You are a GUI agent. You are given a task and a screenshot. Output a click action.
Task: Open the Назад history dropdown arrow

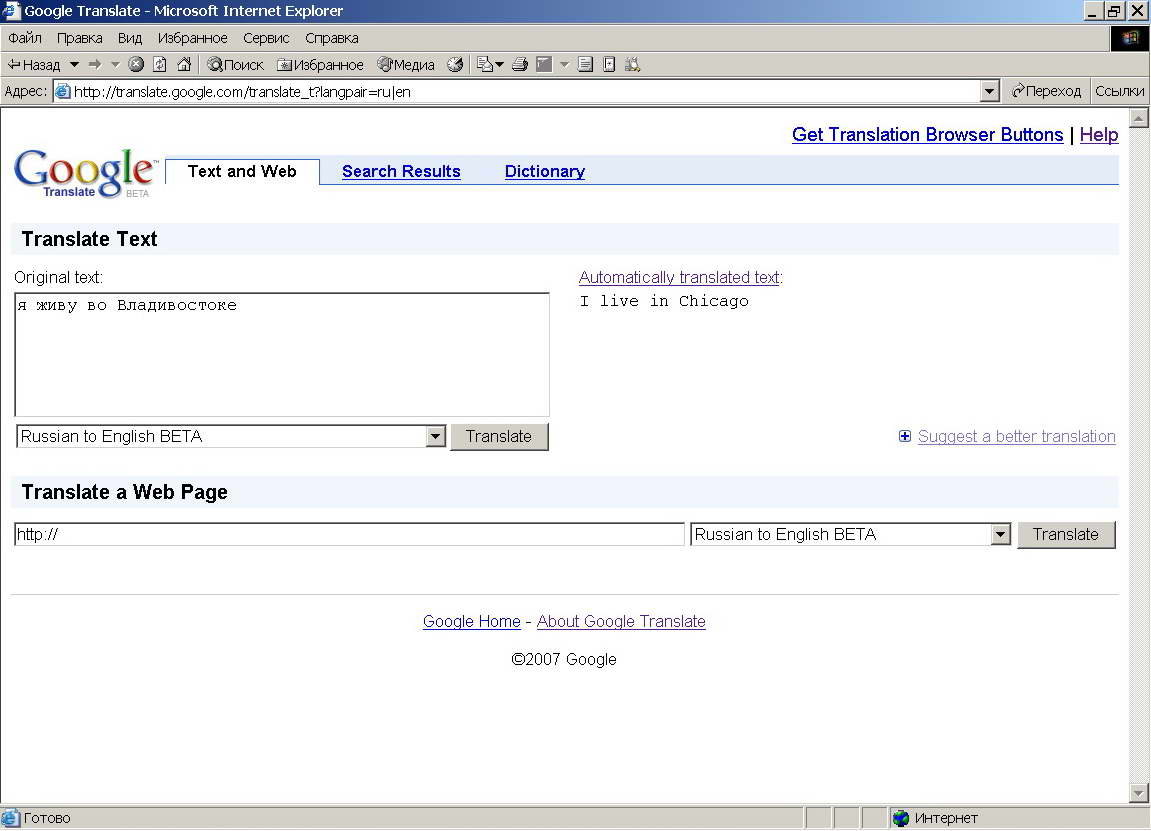(74, 65)
